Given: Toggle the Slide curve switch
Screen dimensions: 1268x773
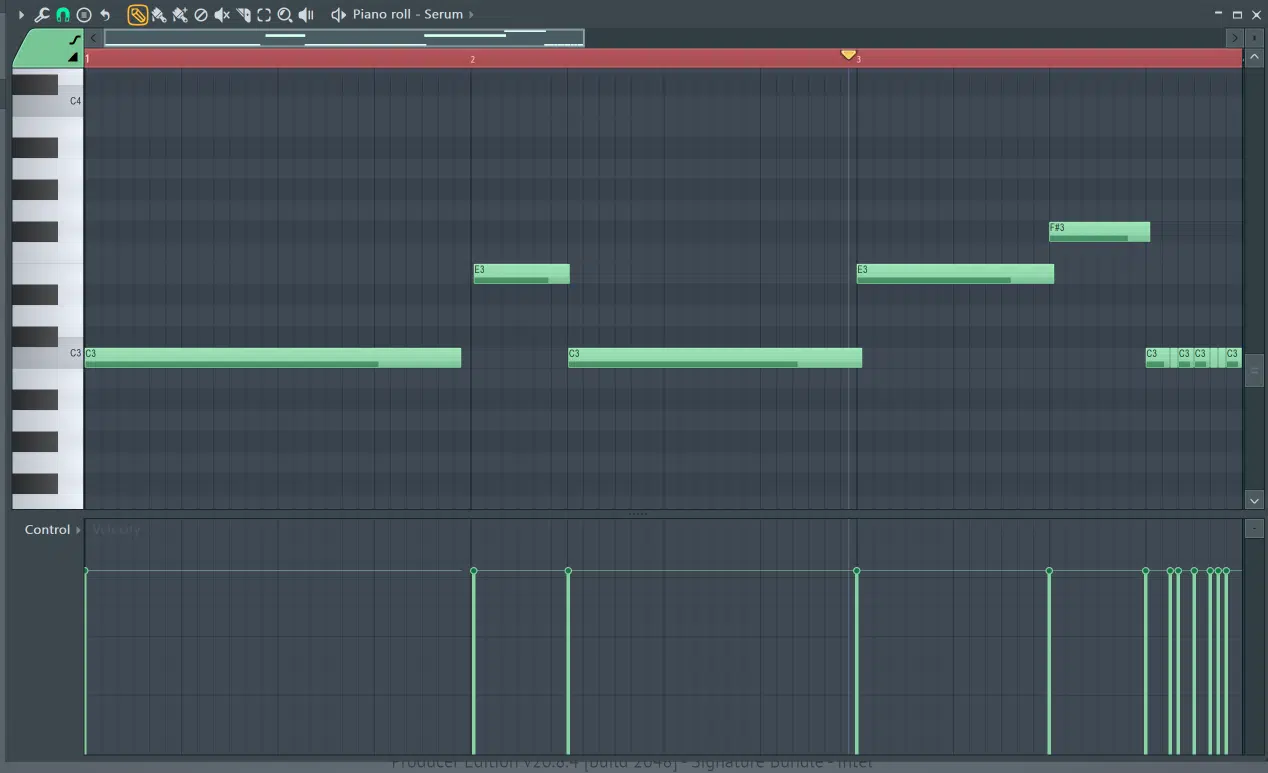Looking at the screenshot, I should coord(74,40).
